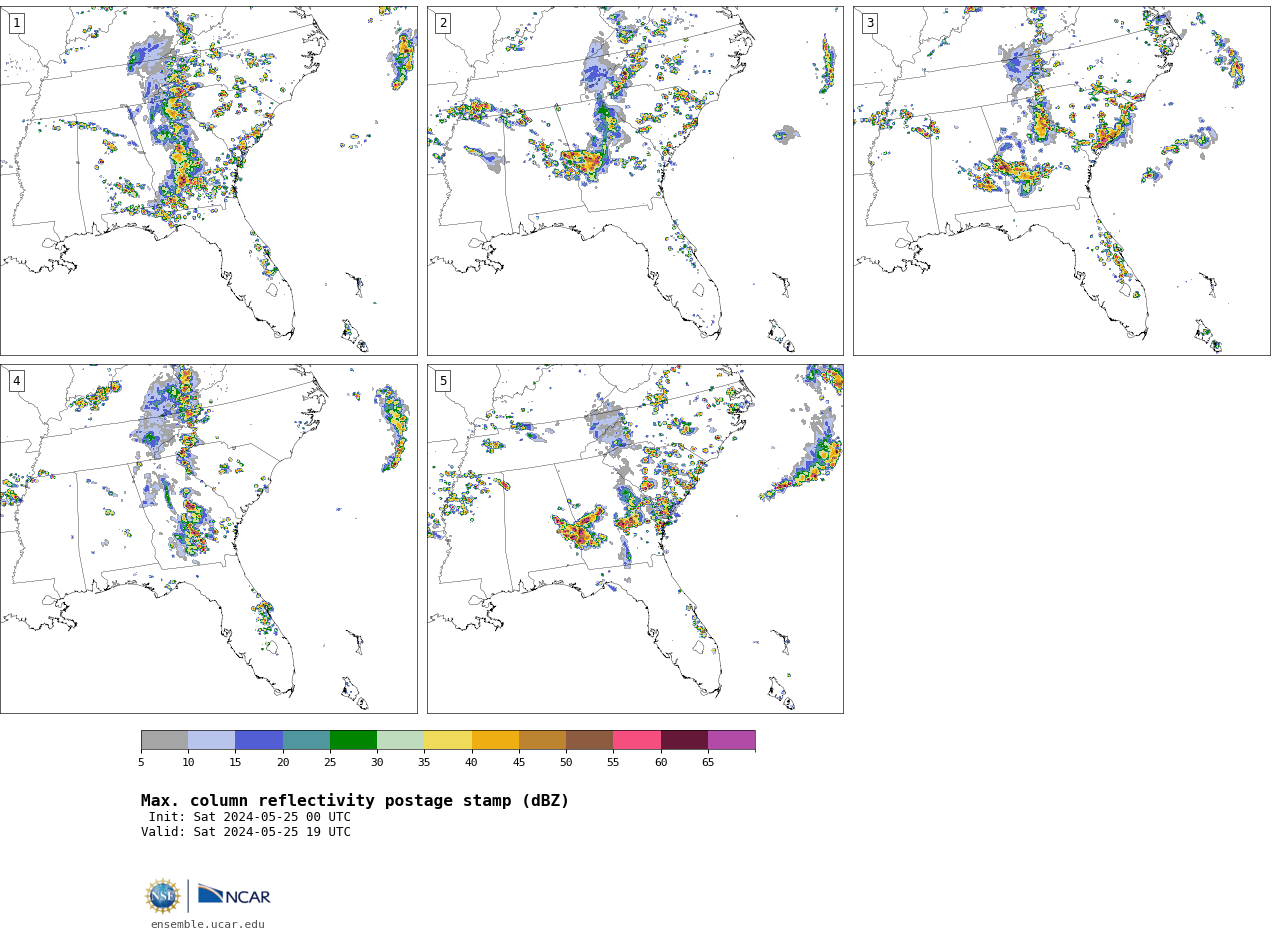Screen dimensions: 1280x936
Task: Click the panel number 2 label box
Action: click(x=443, y=23)
